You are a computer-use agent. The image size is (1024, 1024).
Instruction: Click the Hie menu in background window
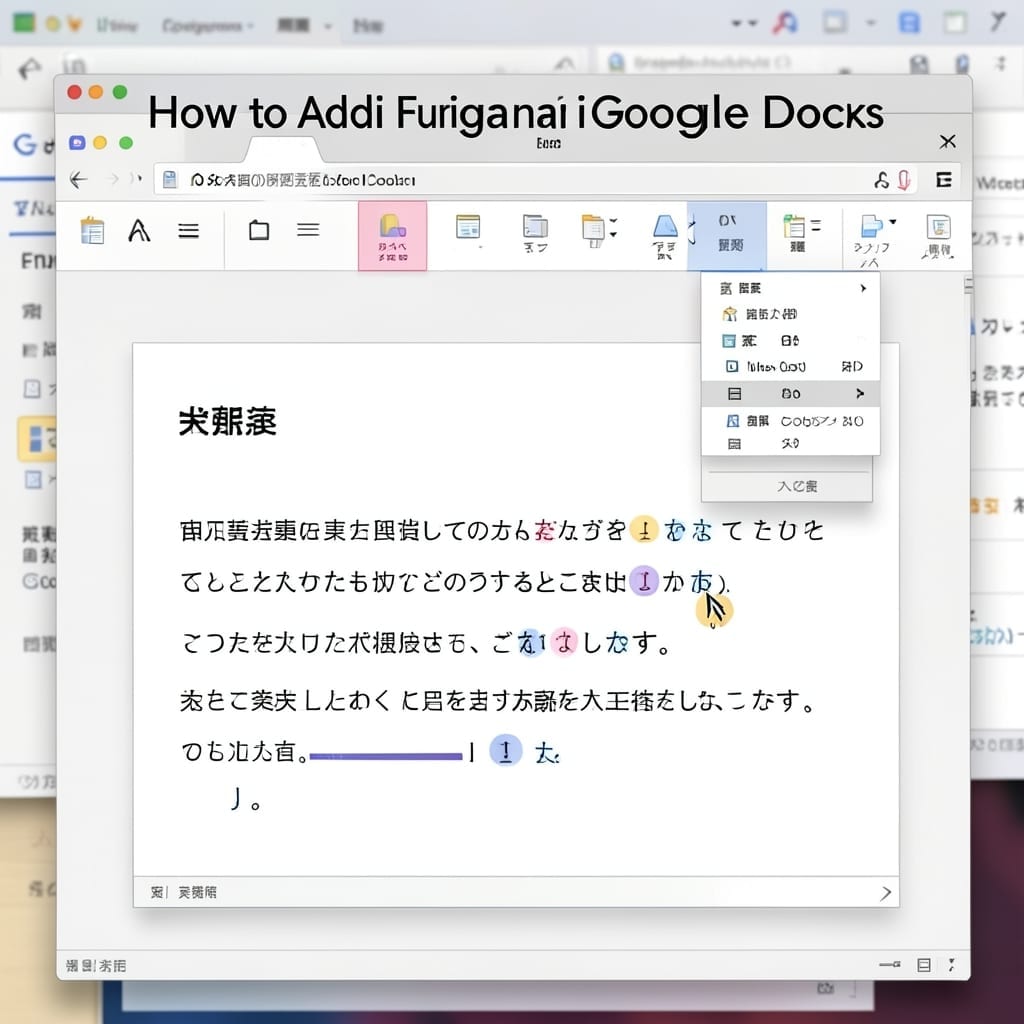tap(368, 25)
